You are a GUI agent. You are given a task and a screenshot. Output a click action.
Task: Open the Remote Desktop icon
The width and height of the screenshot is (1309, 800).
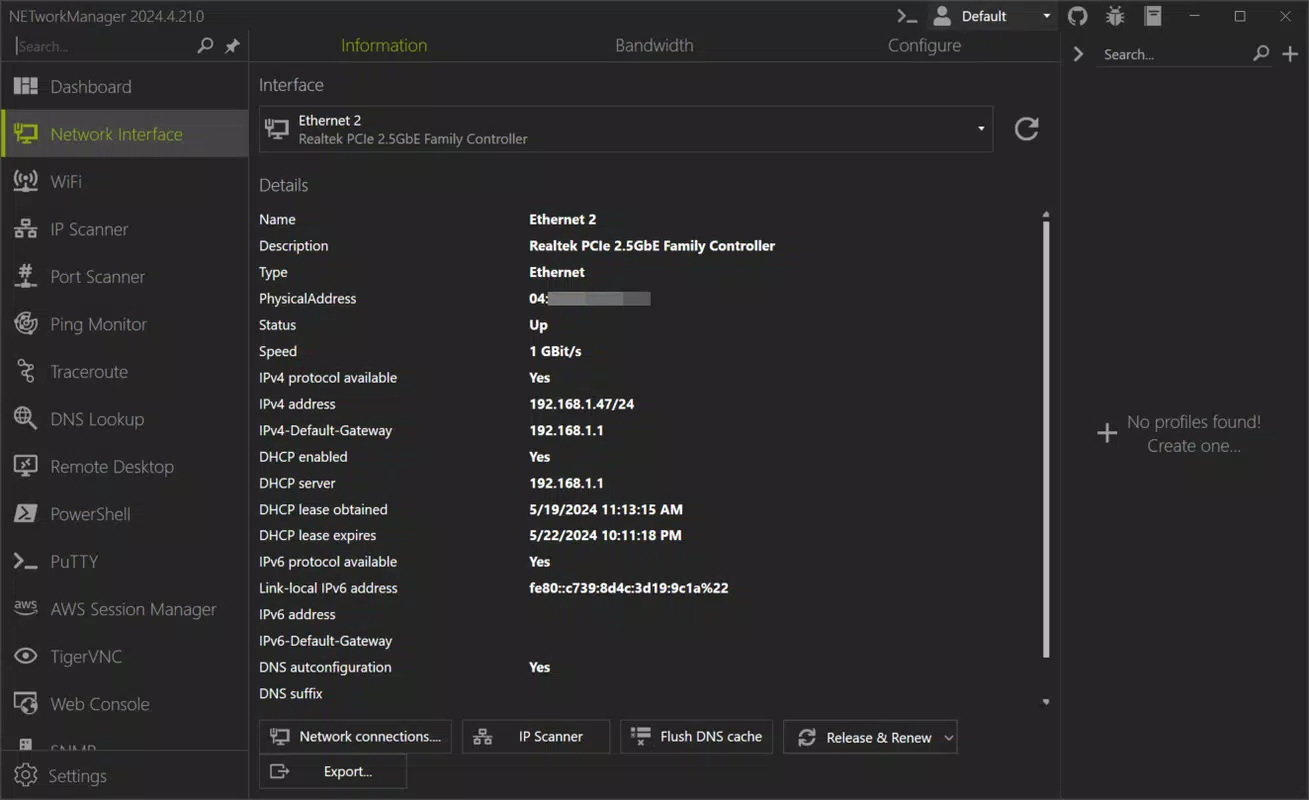pos(25,467)
